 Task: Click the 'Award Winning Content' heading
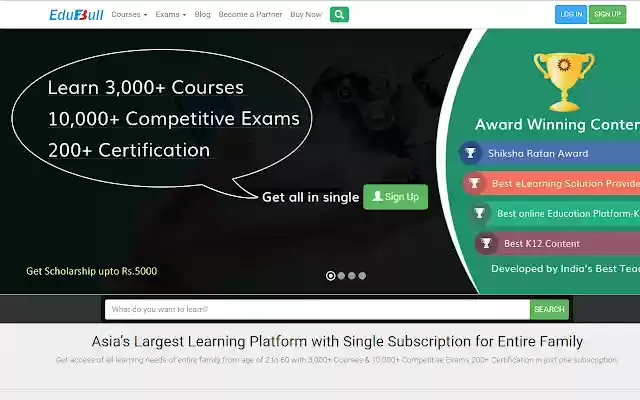click(x=558, y=124)
